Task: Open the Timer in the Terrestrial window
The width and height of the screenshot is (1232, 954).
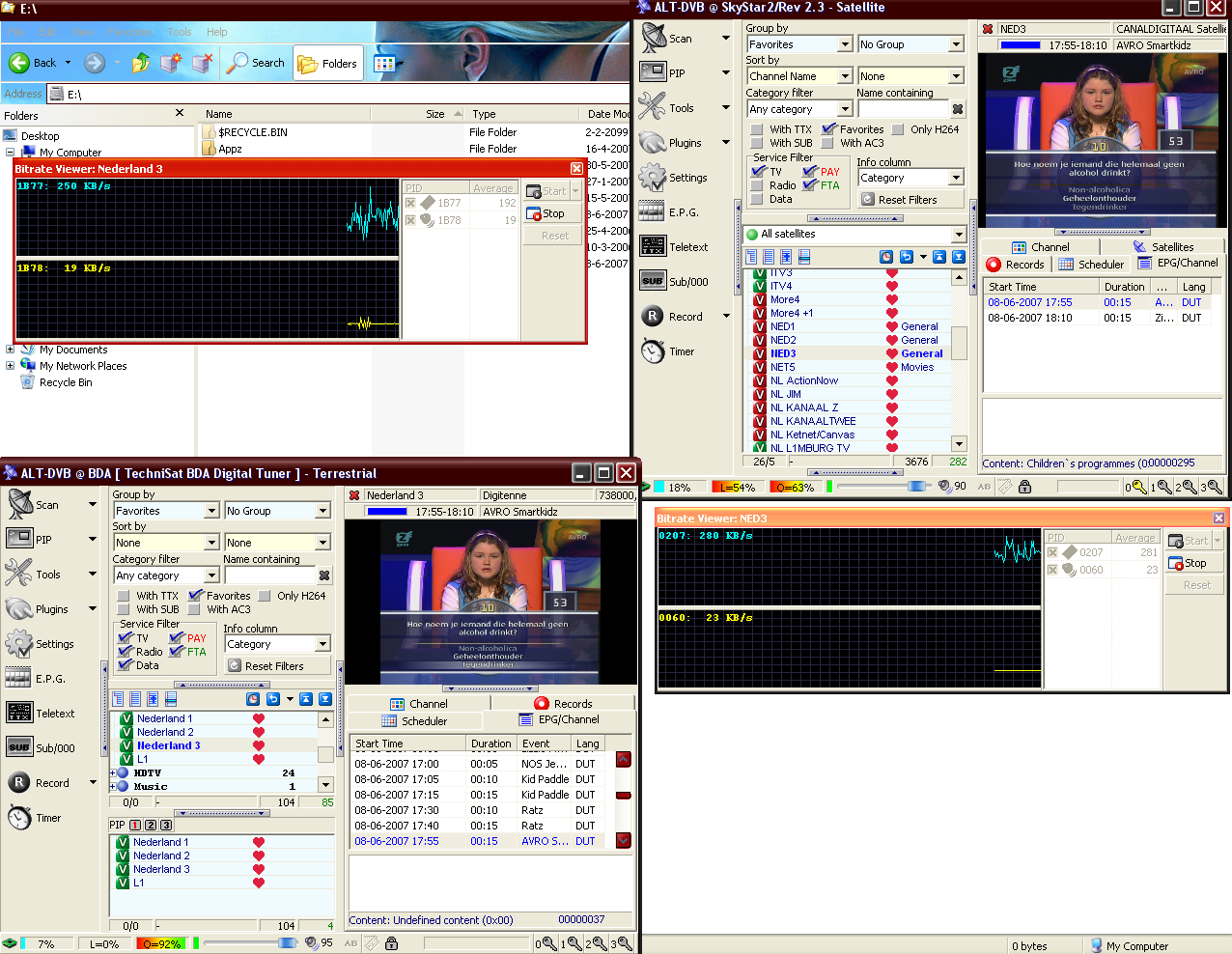Action: [19, 818]
